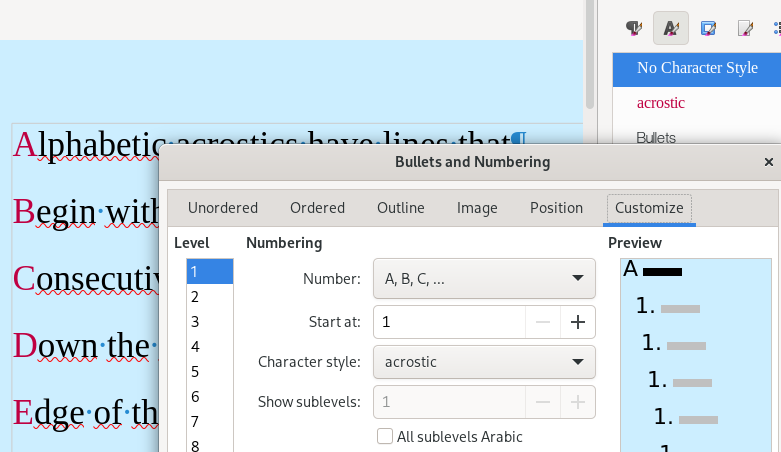Enable All sublevels Arabic checkbox
The image size is (781, 452).
click(385, 436)
